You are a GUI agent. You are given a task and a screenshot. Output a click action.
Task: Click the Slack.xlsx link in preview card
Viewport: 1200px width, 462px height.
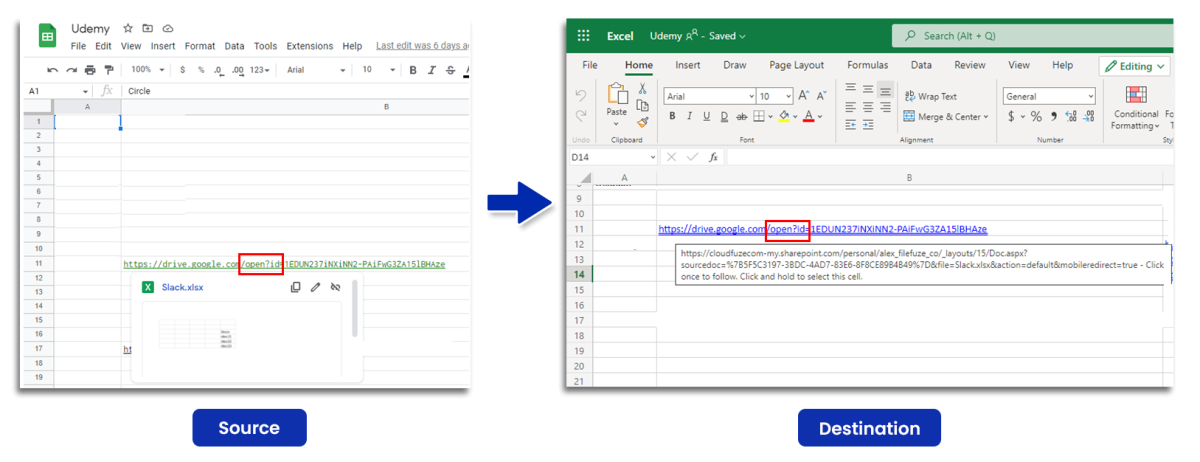pyautogui.click(x=181, y=287)
